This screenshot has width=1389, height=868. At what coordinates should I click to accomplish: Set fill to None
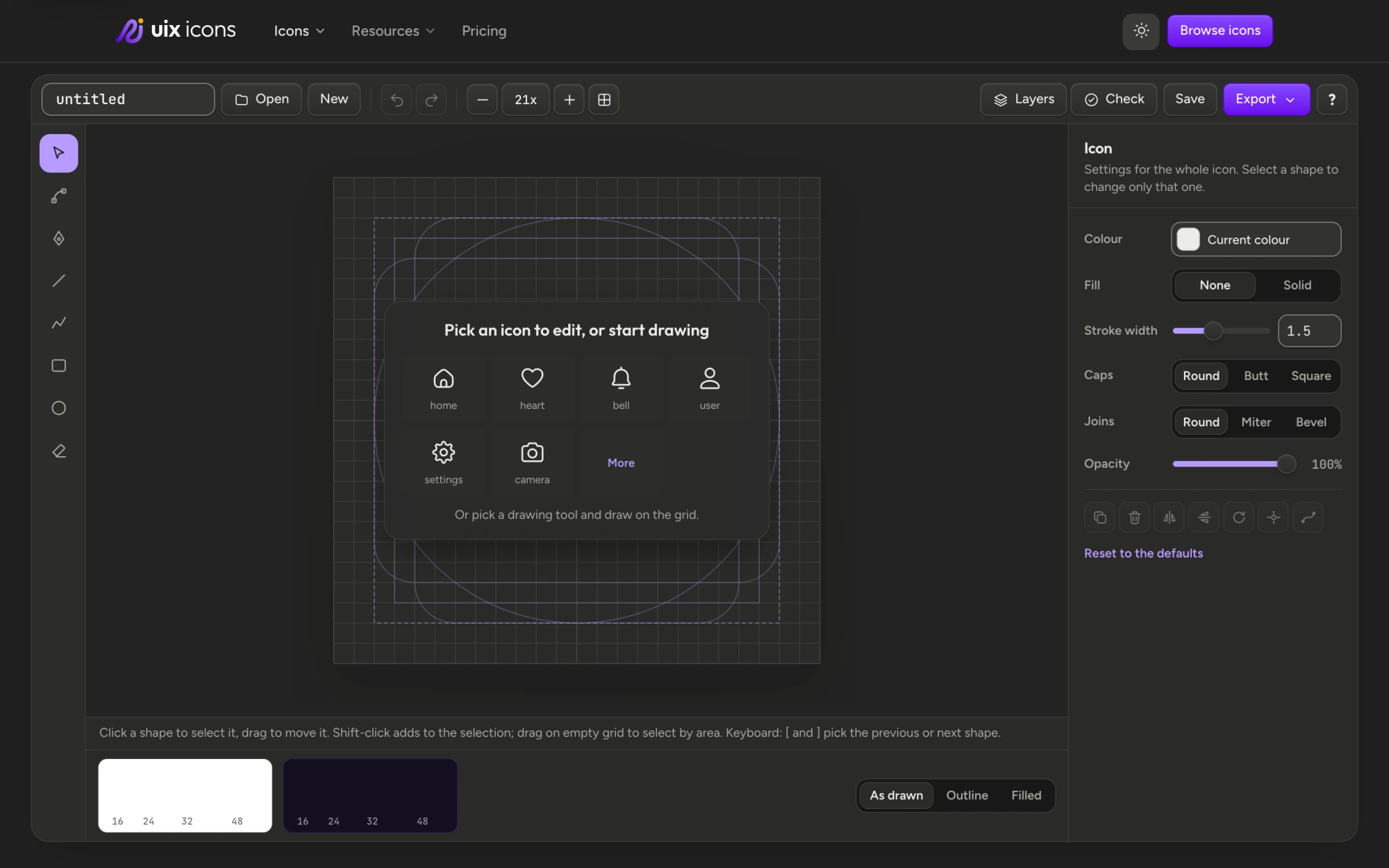click(x=1215, y=285)
